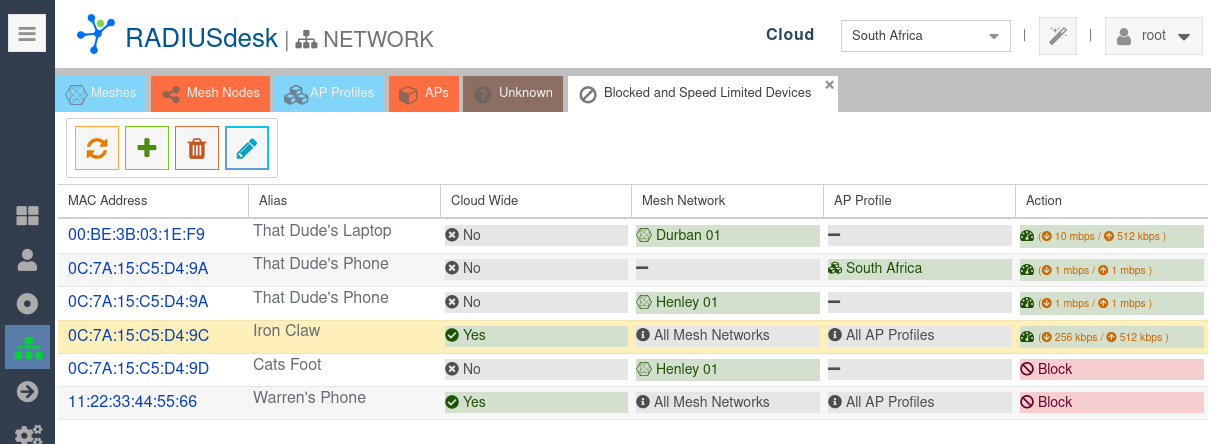Open the dashboard tiles sidebar icon
The image size is (1211, 444).
coord(27,216)
